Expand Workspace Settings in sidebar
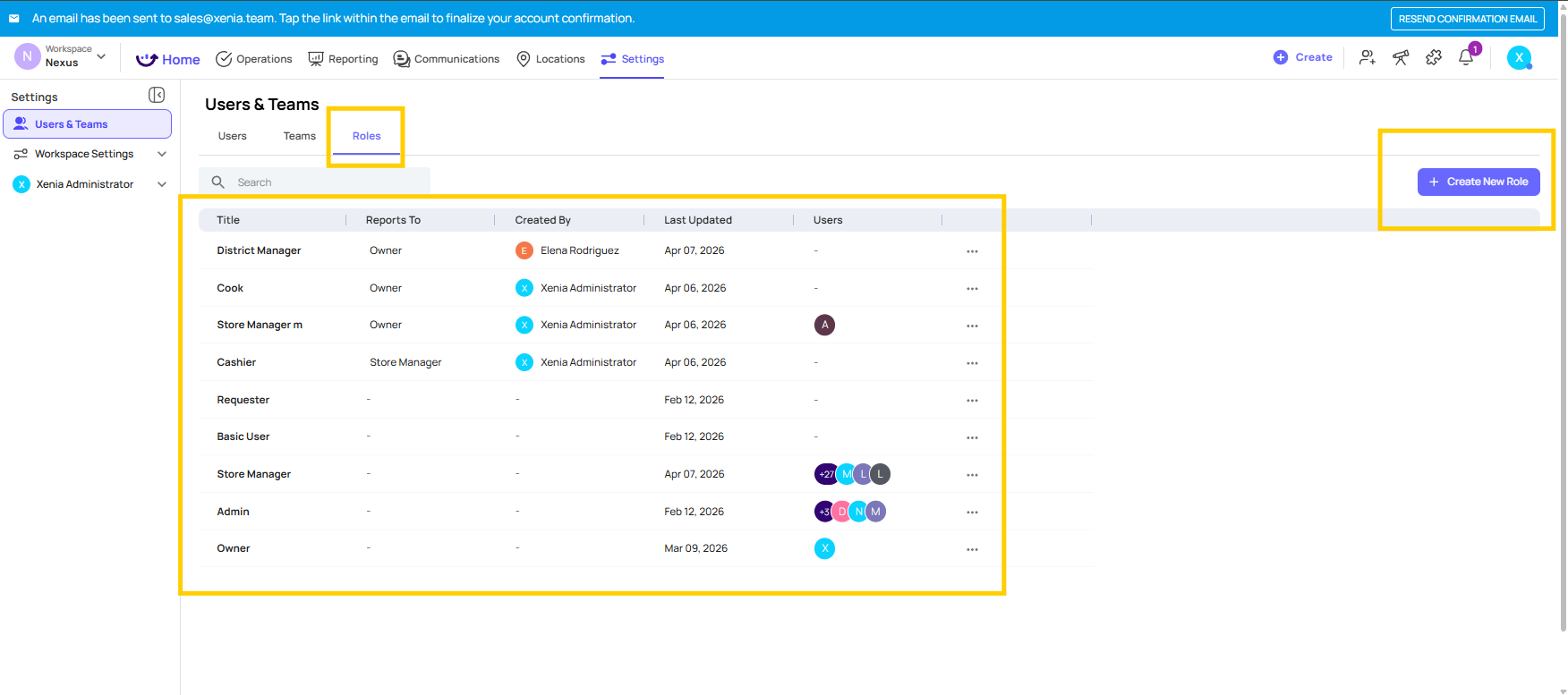The width and height of the screenshot is (1568, 695). (x=162, y=154)
